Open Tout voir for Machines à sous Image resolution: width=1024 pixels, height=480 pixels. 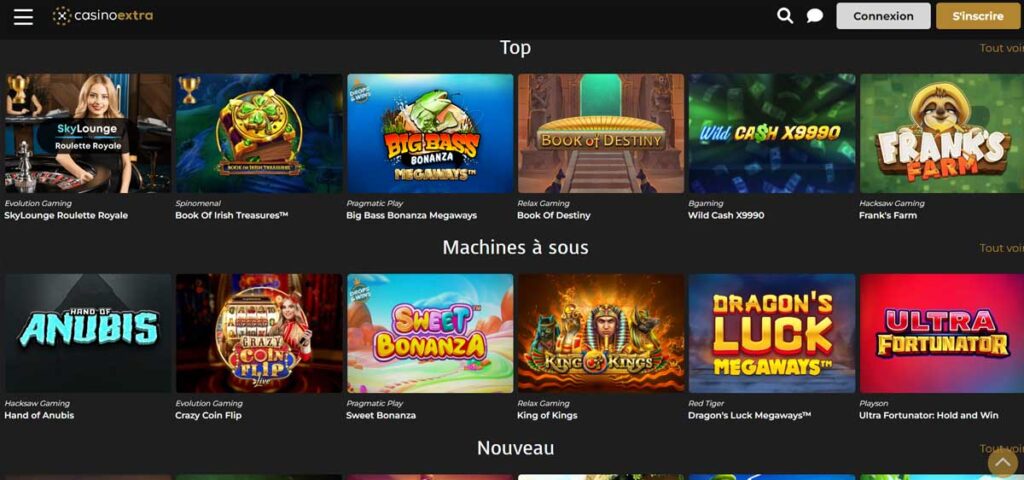1001,248
